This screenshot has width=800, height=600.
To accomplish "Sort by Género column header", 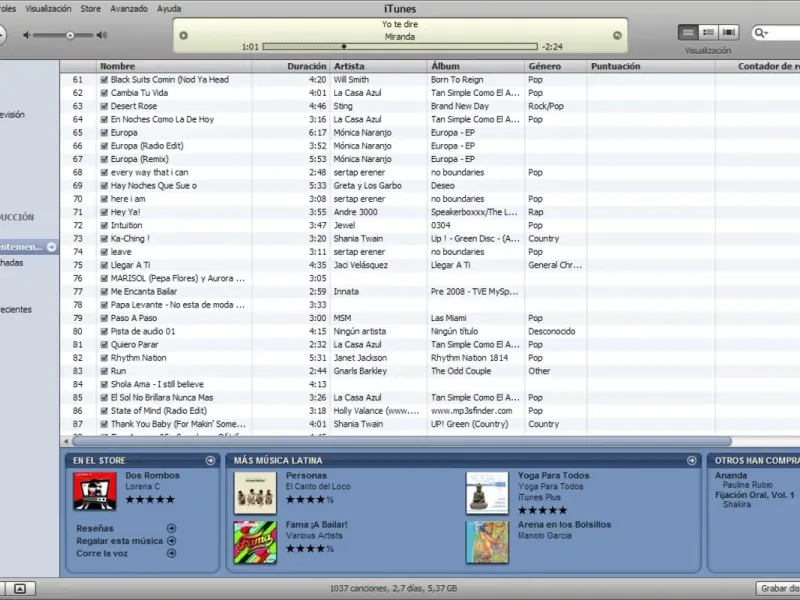I will (x=556, y=66).
